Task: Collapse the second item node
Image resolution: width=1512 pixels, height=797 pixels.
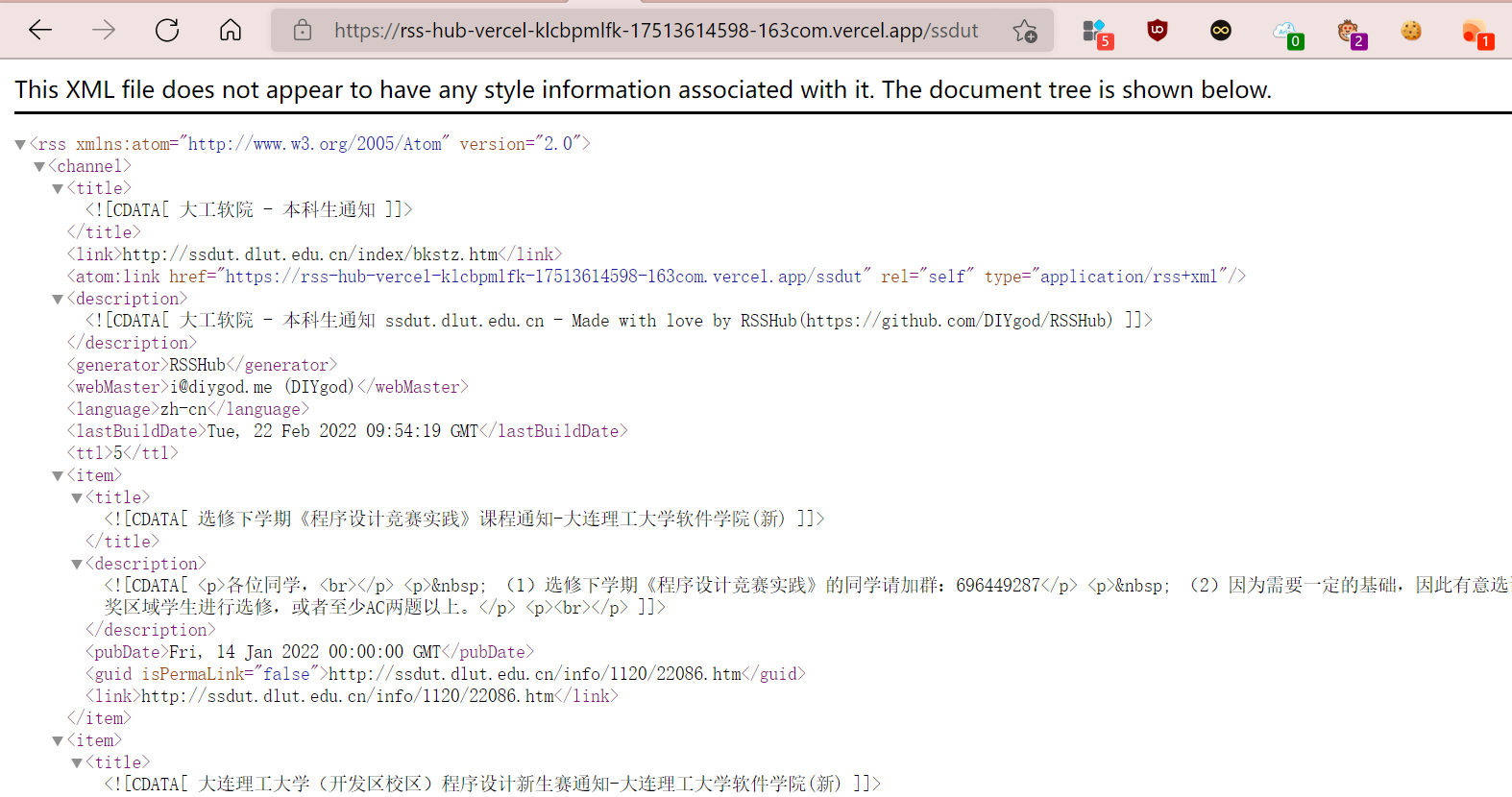Action: pos(58,741)
